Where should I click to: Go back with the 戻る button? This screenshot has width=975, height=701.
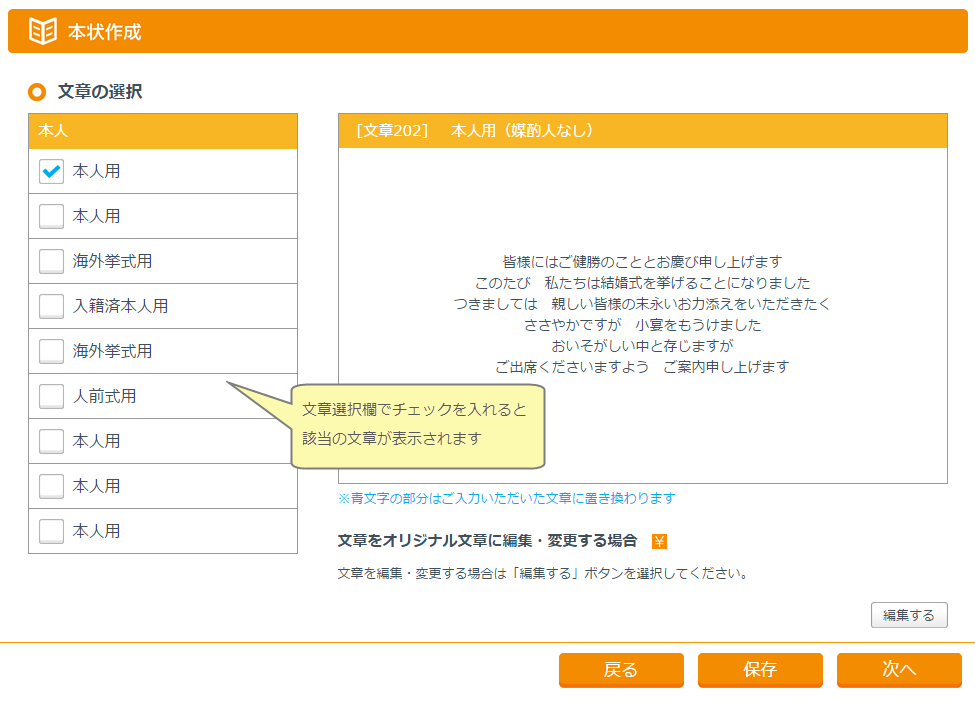[x=621, y=670]
